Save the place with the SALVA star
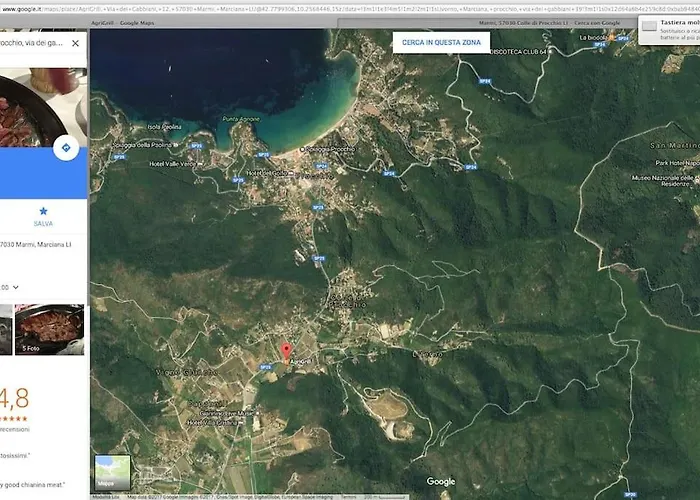The width and height of the screenshot is (700, 500). [43, 216]
